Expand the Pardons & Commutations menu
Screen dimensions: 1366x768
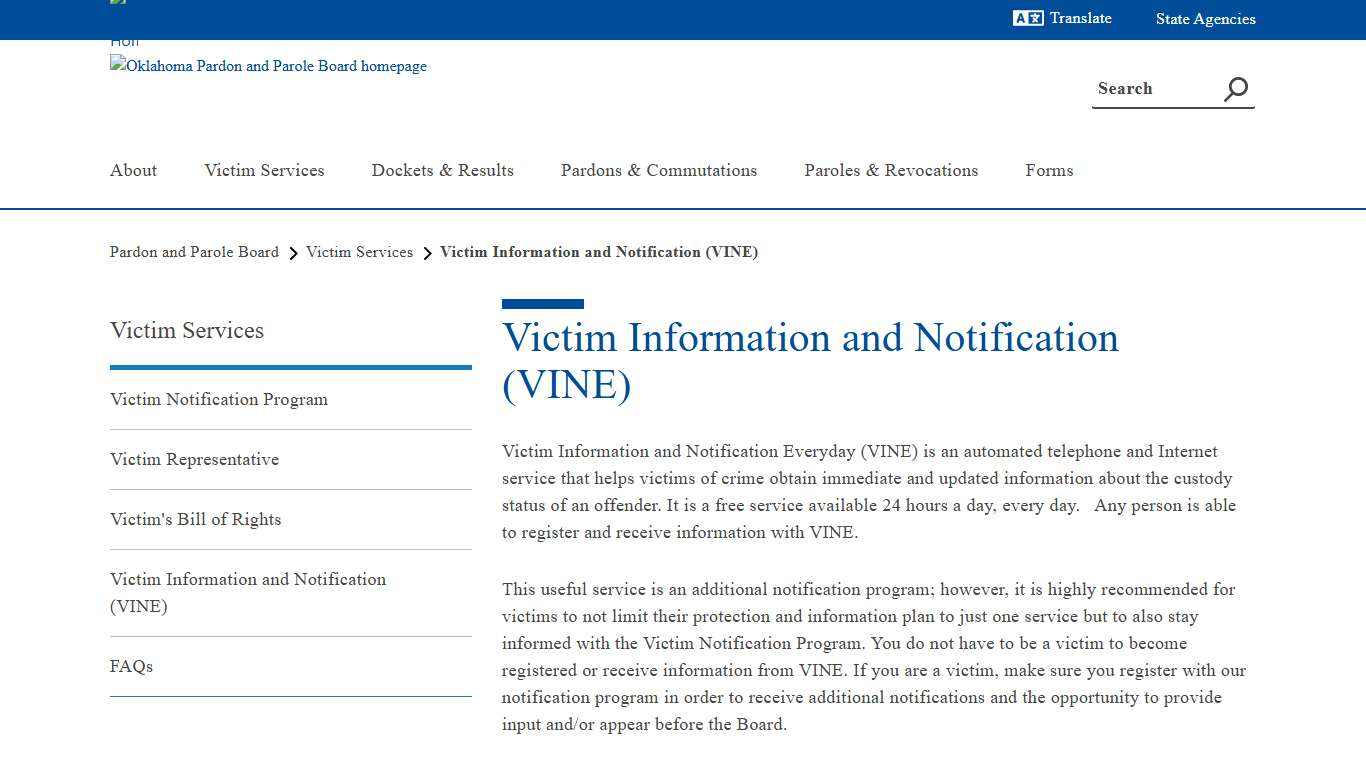point(658,170)
